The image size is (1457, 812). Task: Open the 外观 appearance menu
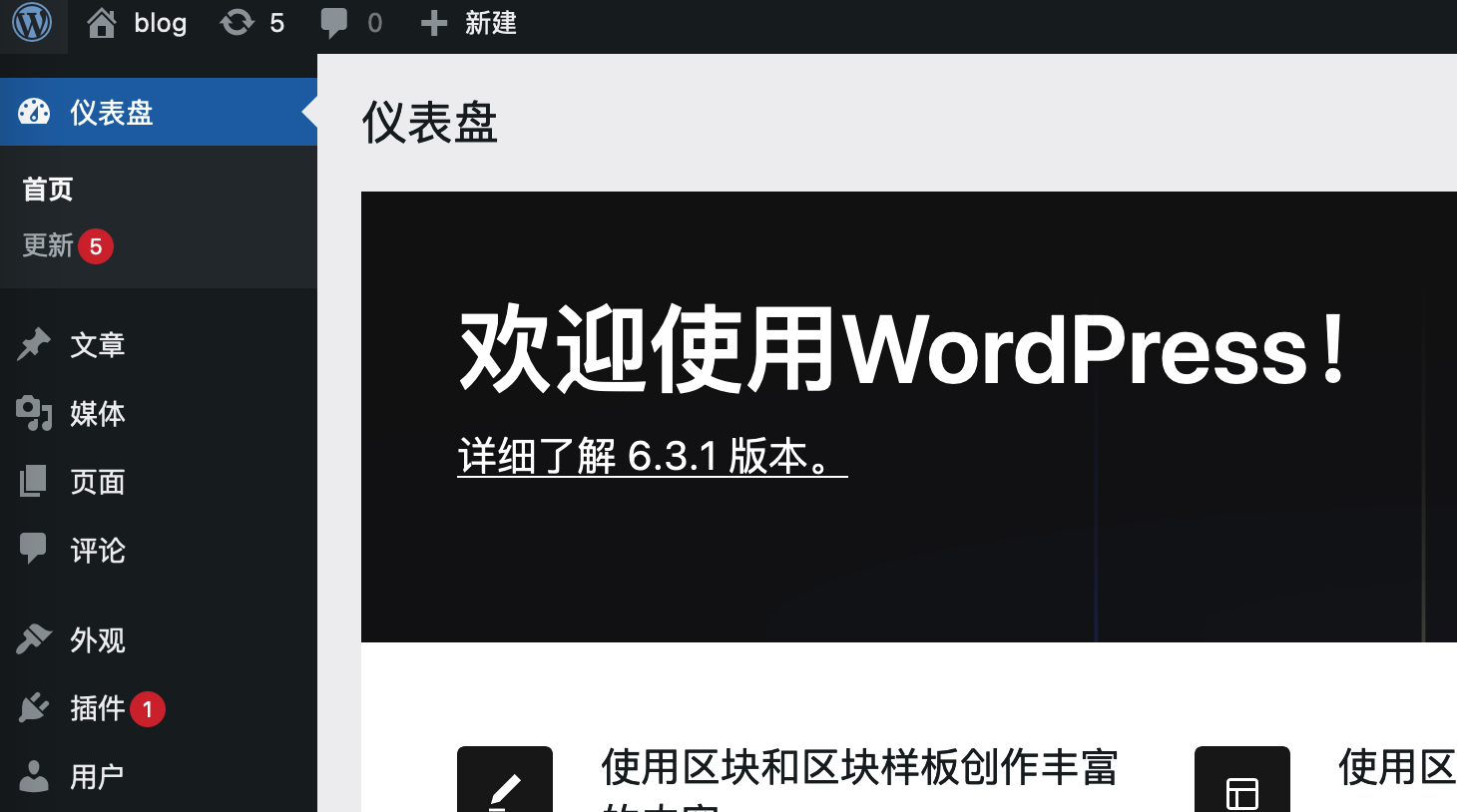tap(98, 639)
